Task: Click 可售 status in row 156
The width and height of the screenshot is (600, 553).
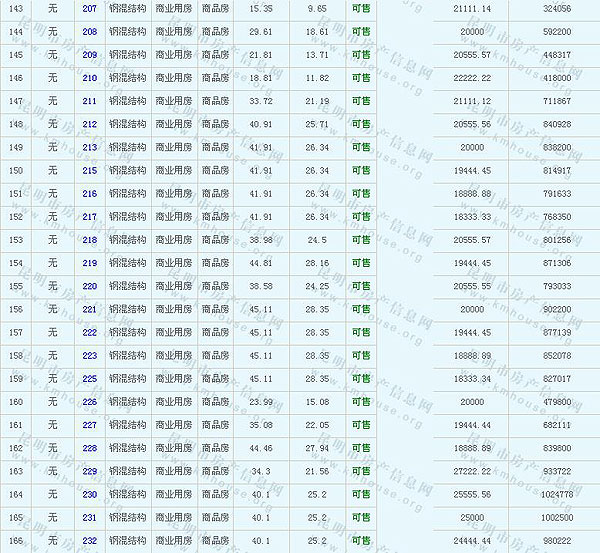Action: pyautogui.click(x=361, y=309)
